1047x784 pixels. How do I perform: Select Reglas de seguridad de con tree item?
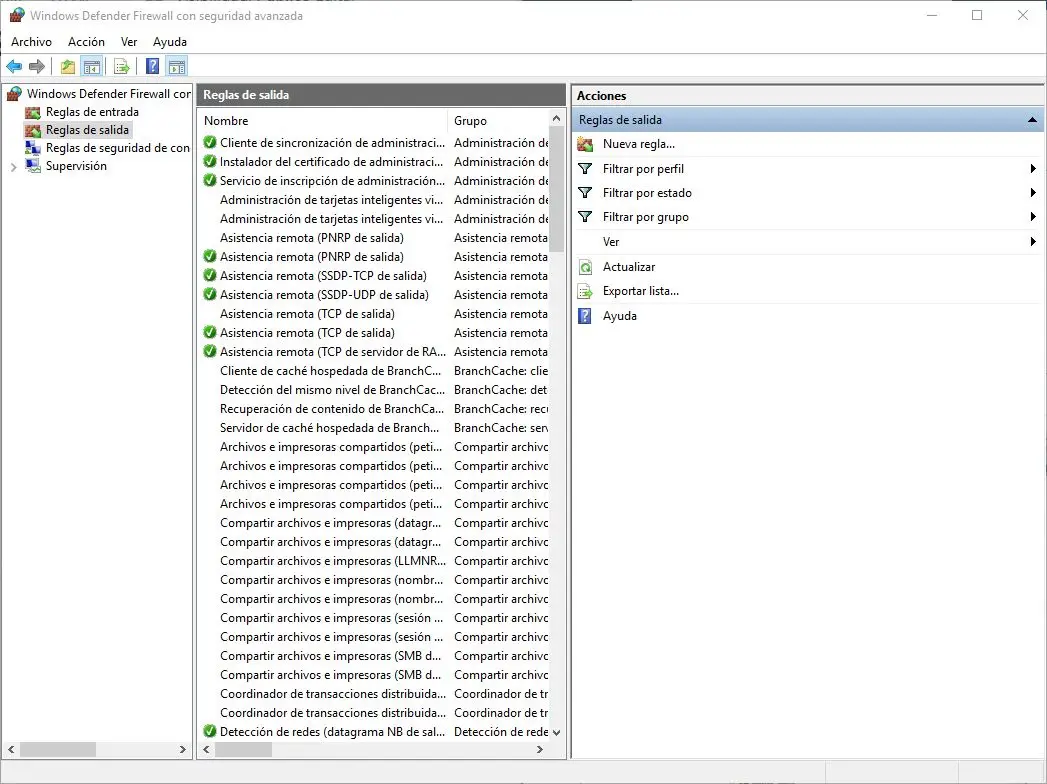(x=118, y=148)
